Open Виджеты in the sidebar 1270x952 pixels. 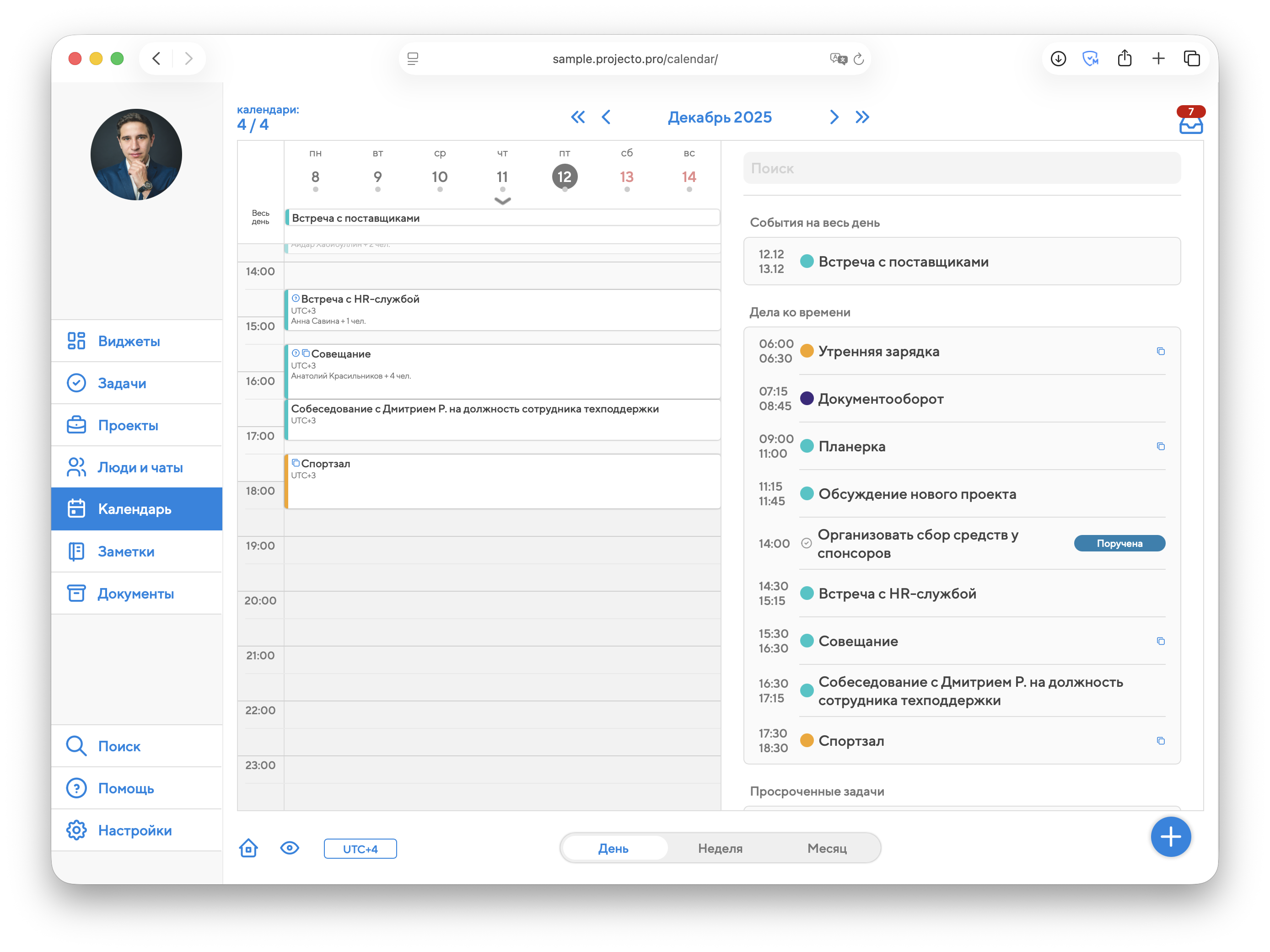[x=129, y=342]
